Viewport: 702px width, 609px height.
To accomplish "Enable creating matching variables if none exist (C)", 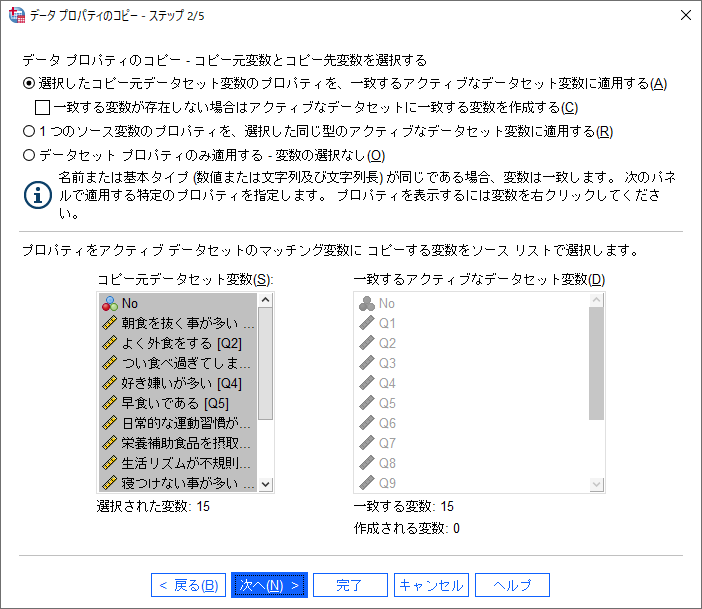I will pos(42,107).
